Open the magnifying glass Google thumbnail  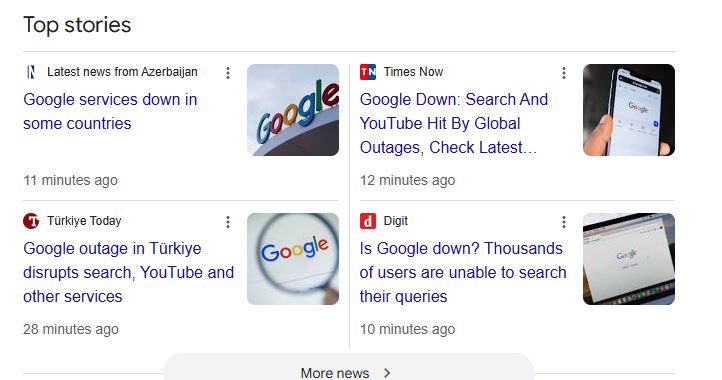coord(293,259)
